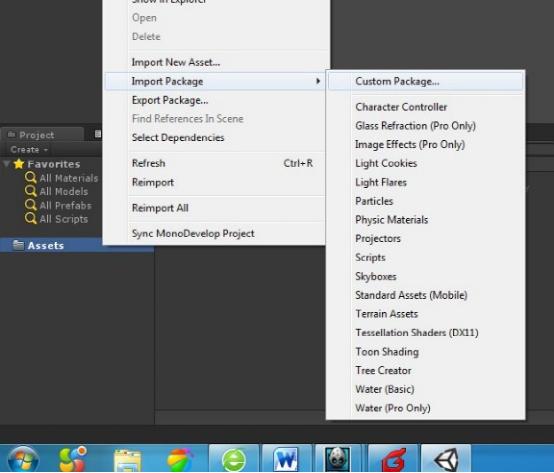This screenshot has width=554, height=473.
Task: Open the green browser taskbar icon
Action: [x=234, y=459]
